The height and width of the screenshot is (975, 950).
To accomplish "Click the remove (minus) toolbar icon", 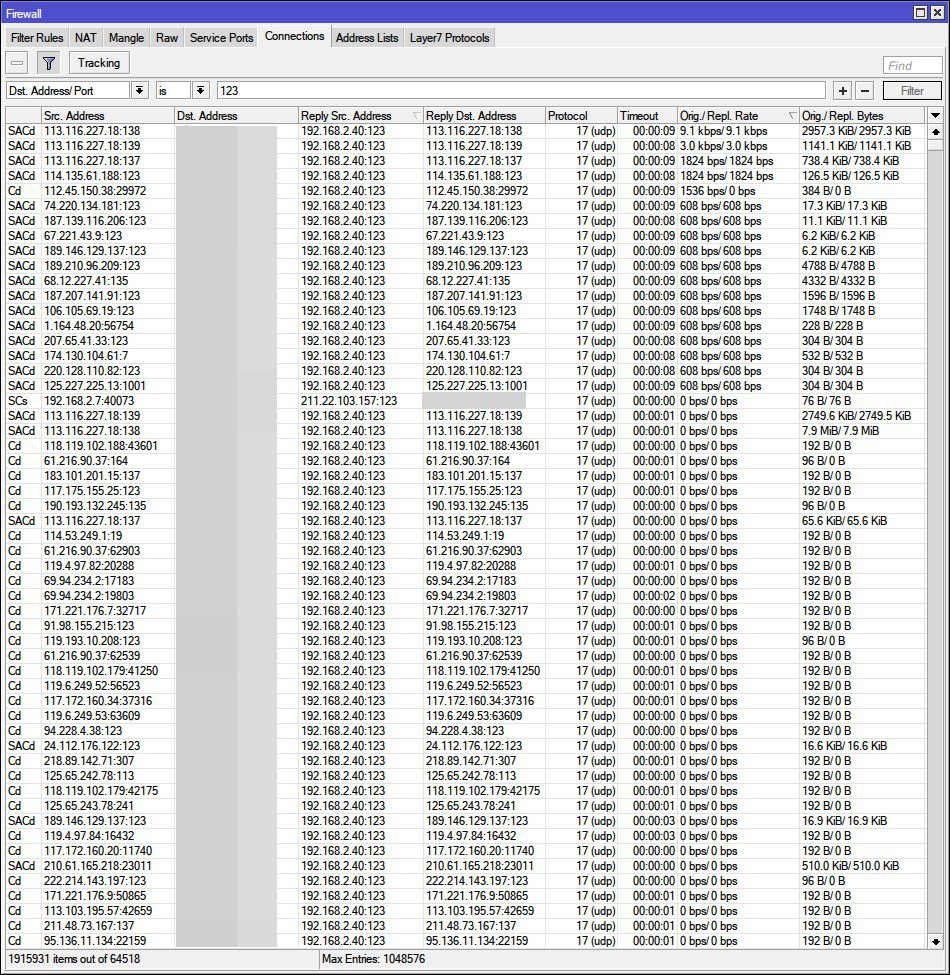I will (x=17, y=63).
